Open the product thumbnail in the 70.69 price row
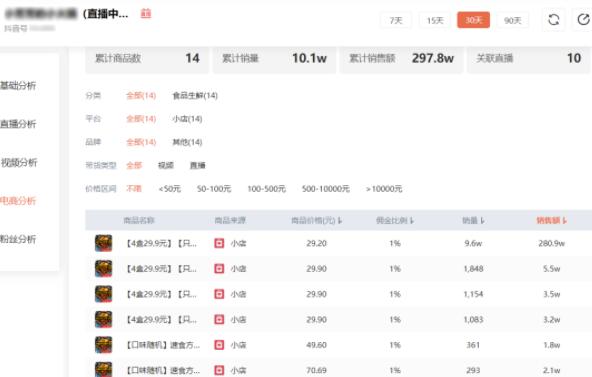This screenshot has height=377, width=592. point(103,369)
